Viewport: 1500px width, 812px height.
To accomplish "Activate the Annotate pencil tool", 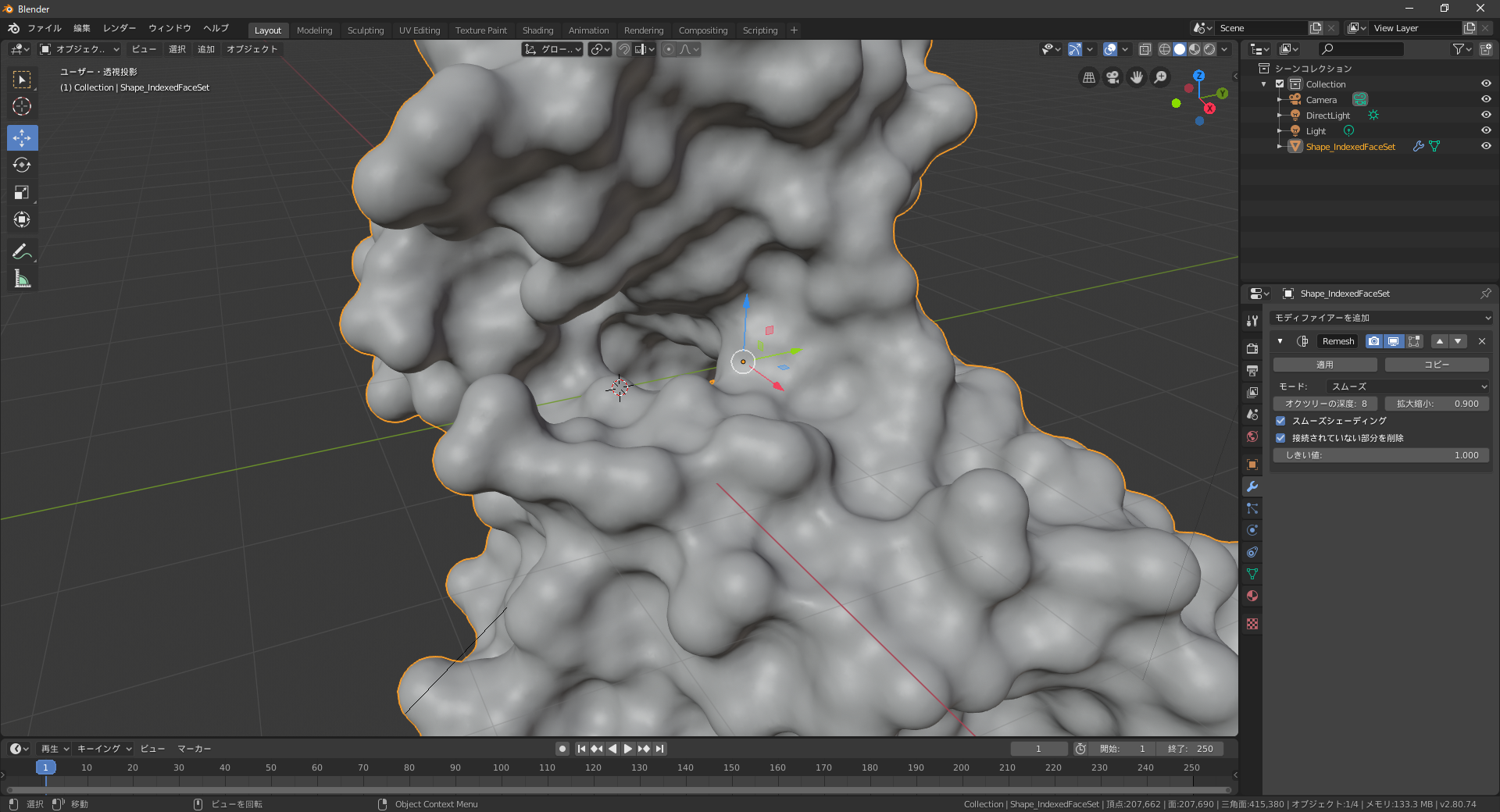I will coord(22,251).
